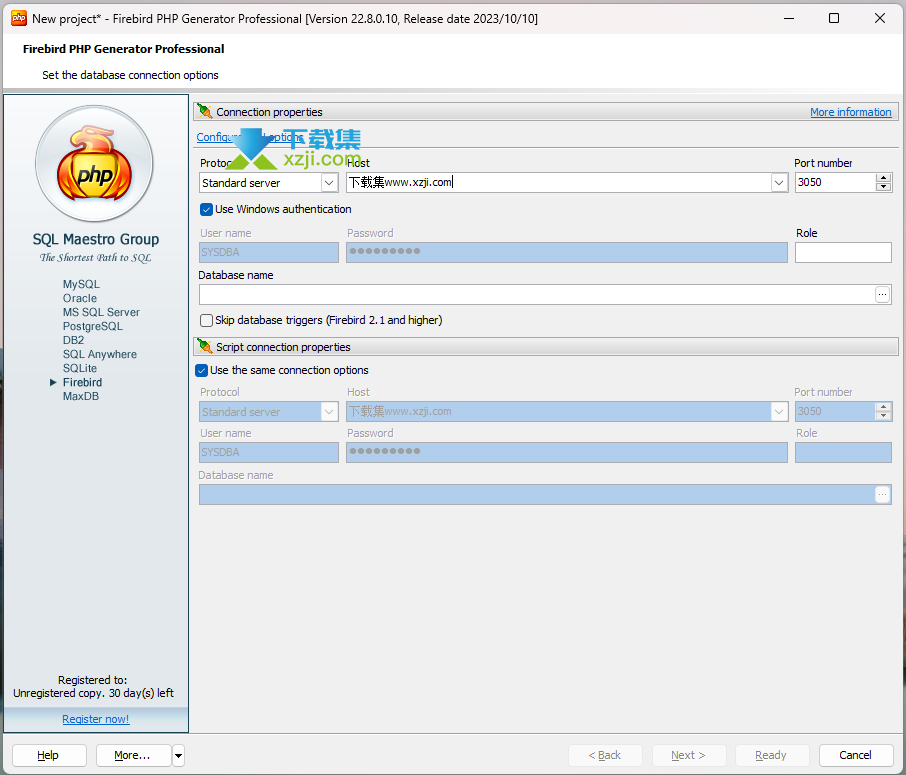
Task: Click the More... button
Action: 133,755
